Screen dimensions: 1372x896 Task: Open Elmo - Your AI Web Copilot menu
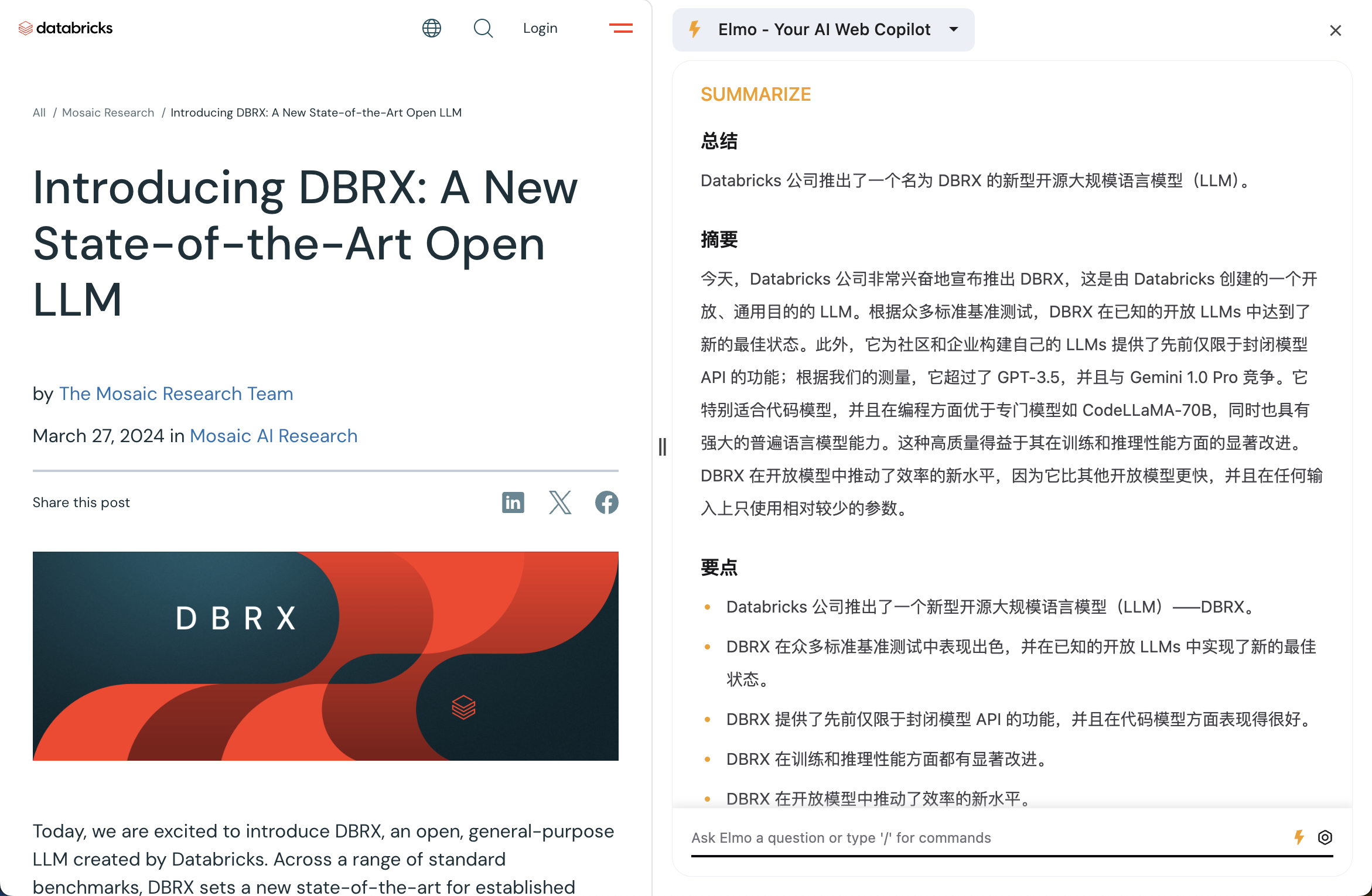[824, 29]
